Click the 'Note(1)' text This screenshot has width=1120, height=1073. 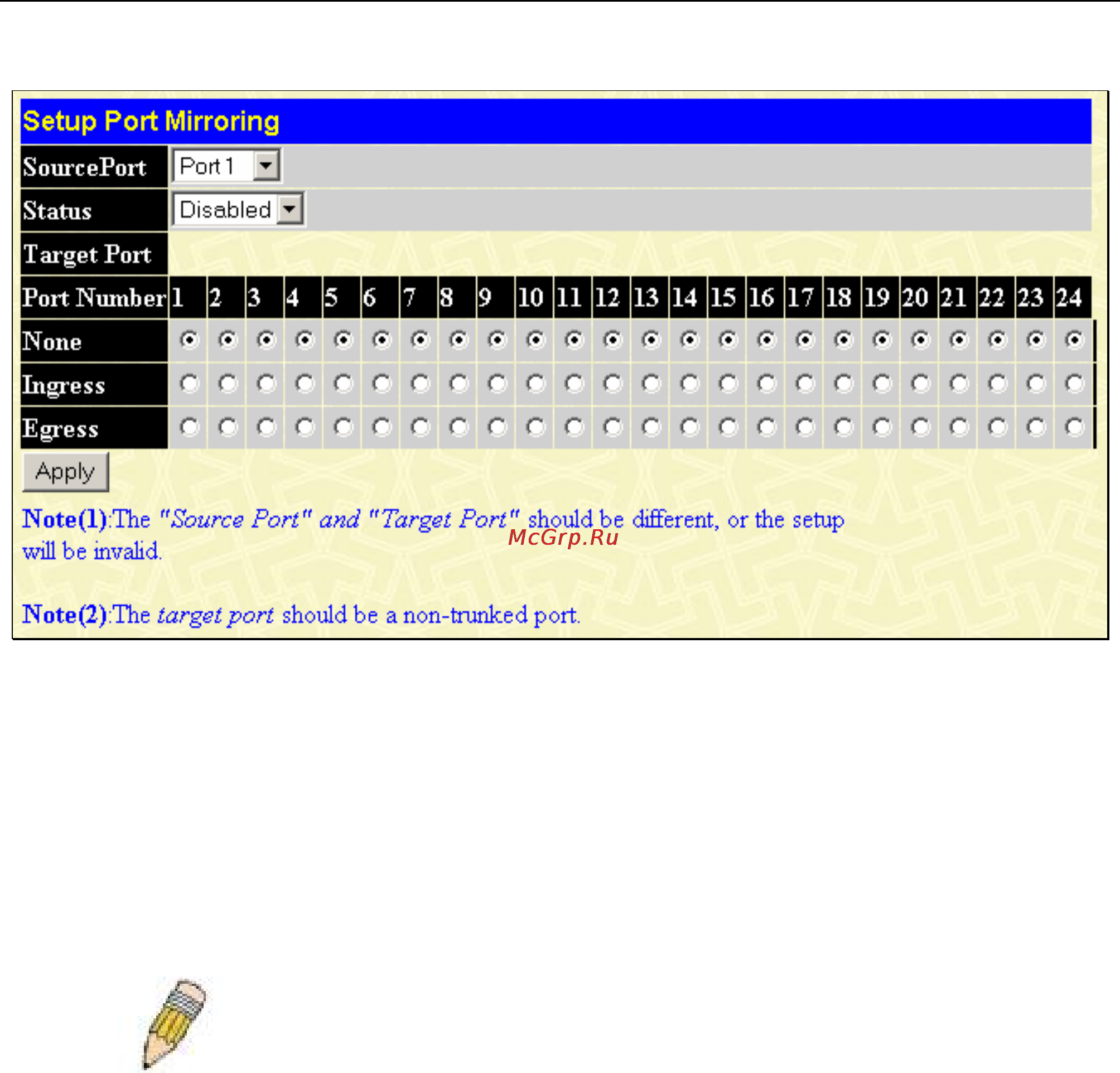coord(65,519)
